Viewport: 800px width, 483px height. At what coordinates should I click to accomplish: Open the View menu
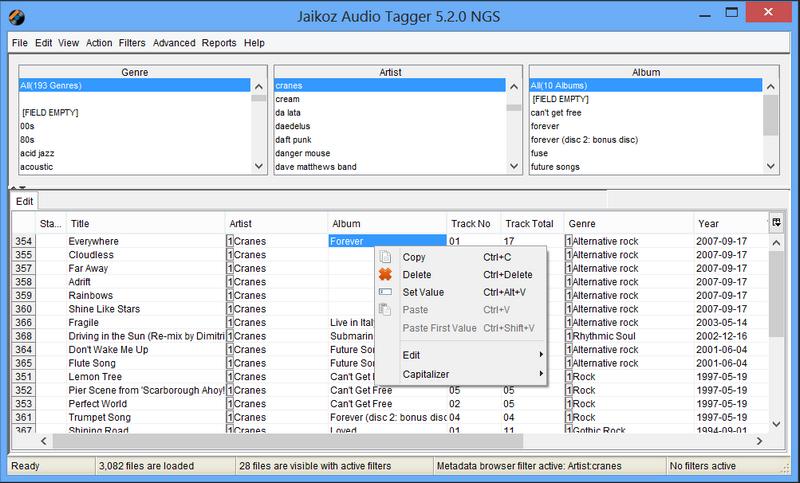click(x=68, y=43)
